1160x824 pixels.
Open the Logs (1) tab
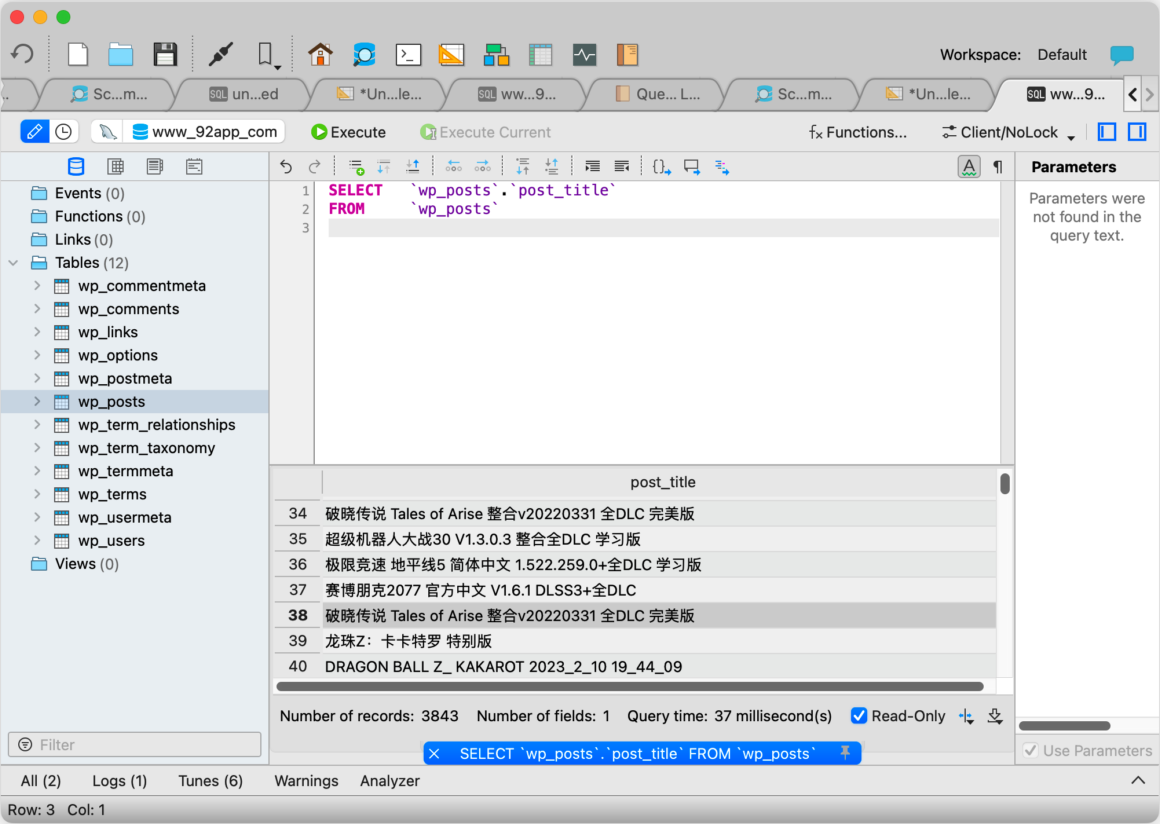119,780
